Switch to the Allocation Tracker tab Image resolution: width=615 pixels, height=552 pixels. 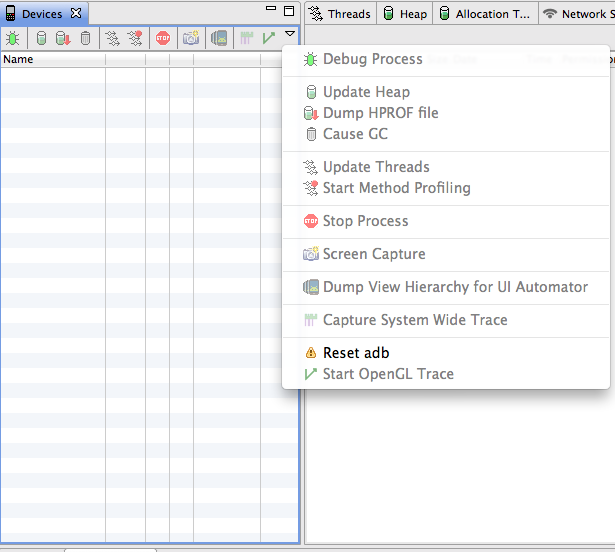click(x=486, y=14)
